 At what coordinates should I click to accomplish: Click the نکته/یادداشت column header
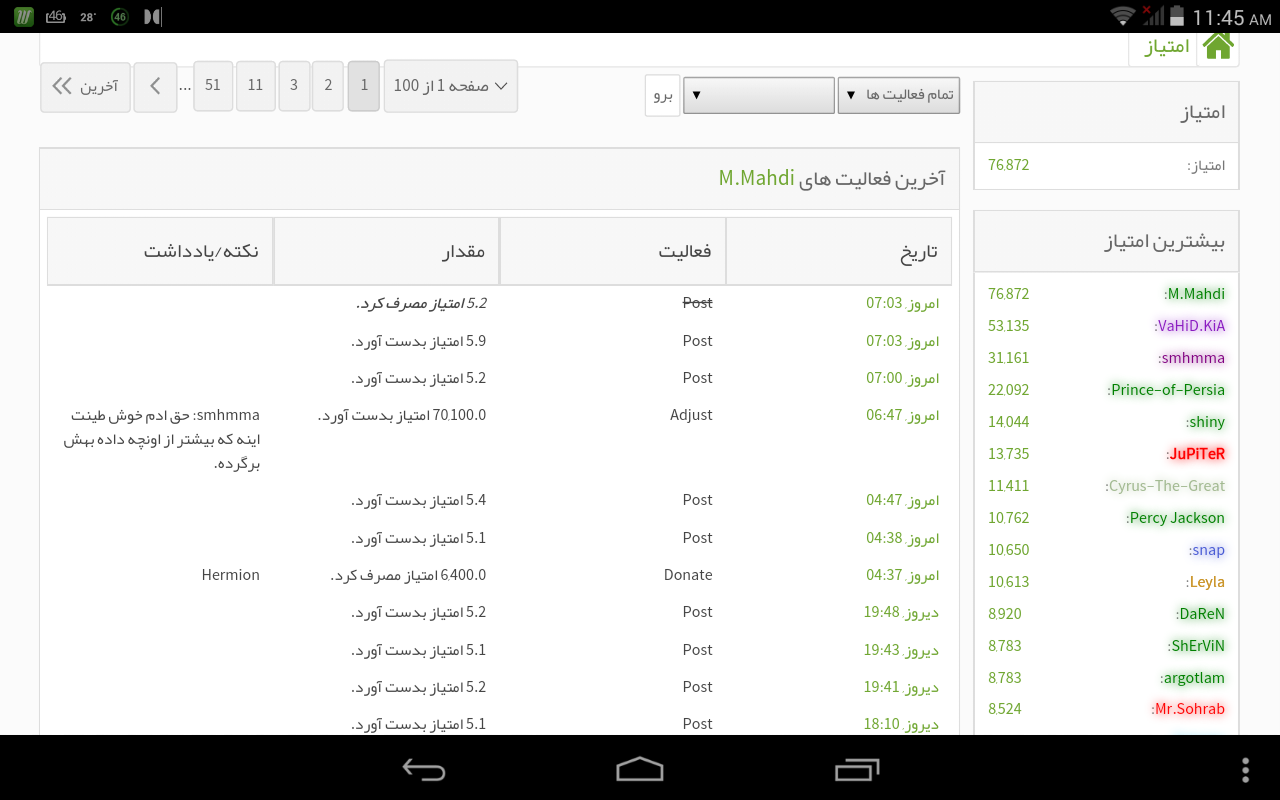click(160, 251)
